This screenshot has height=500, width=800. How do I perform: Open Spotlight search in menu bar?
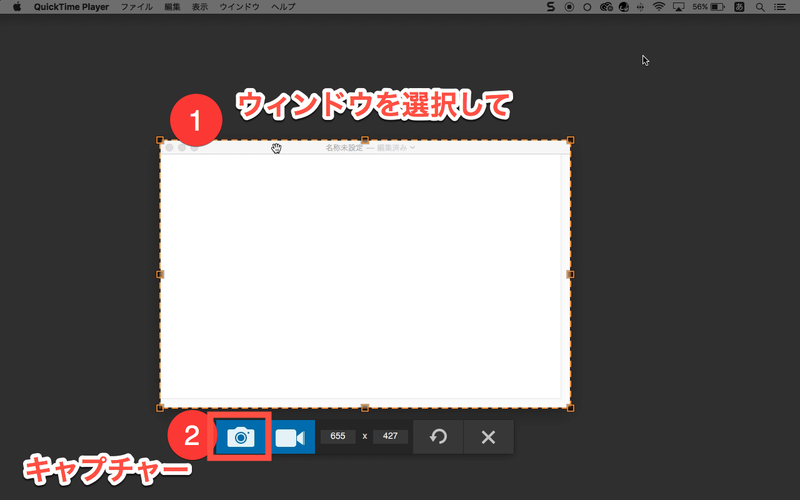coord(760,7)
